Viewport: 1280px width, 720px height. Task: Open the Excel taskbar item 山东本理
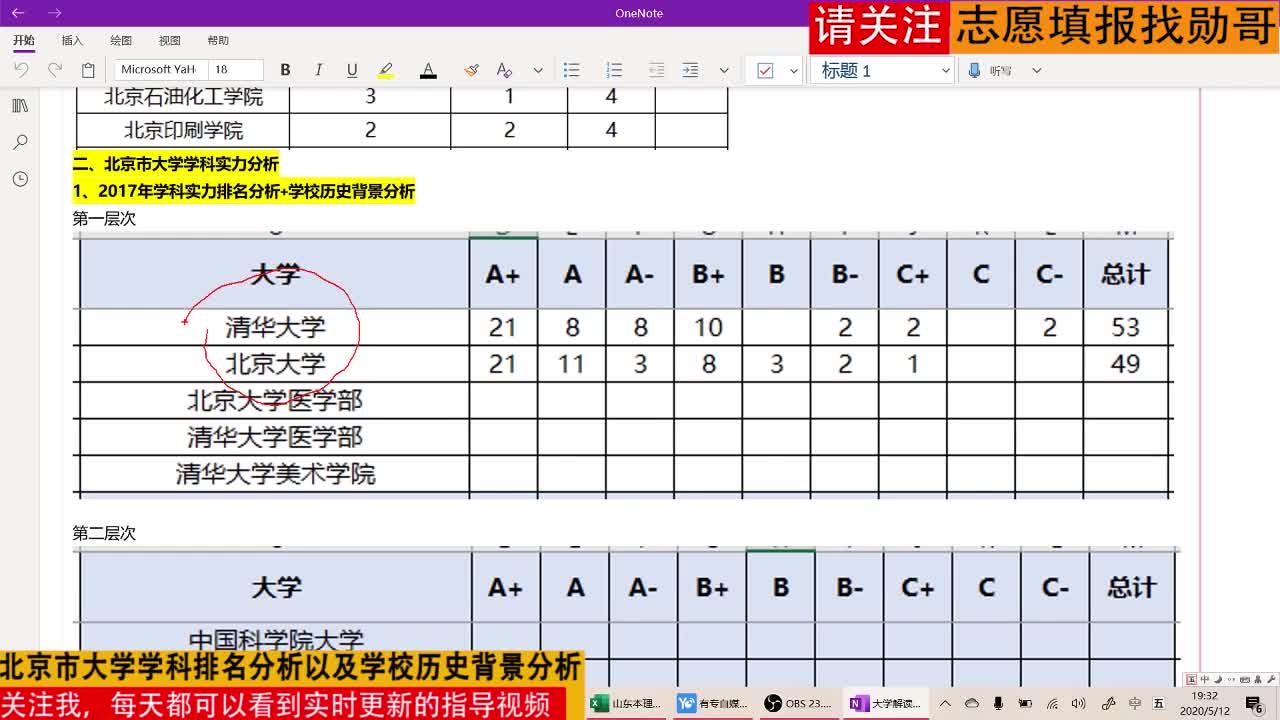pyautogui.click(x=626, y=703)
